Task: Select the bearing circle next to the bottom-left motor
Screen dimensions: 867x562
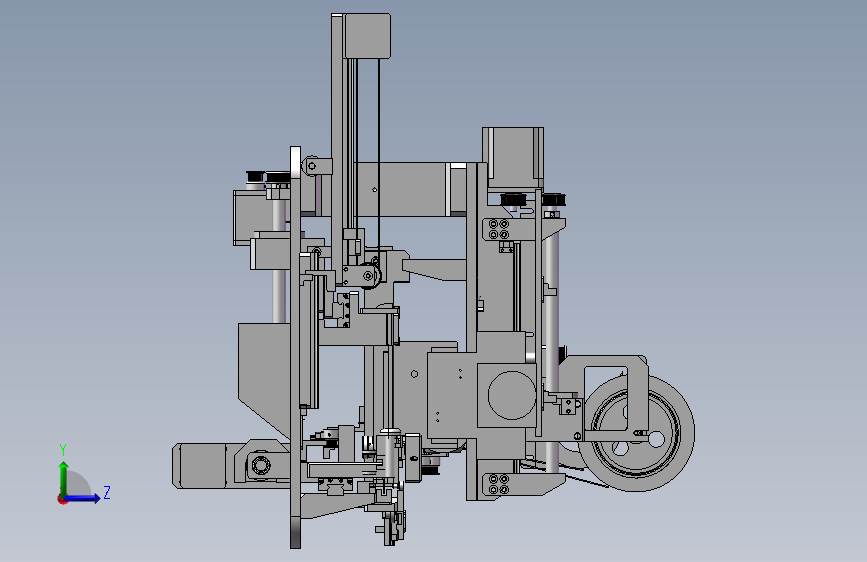Action: point(260,465)
